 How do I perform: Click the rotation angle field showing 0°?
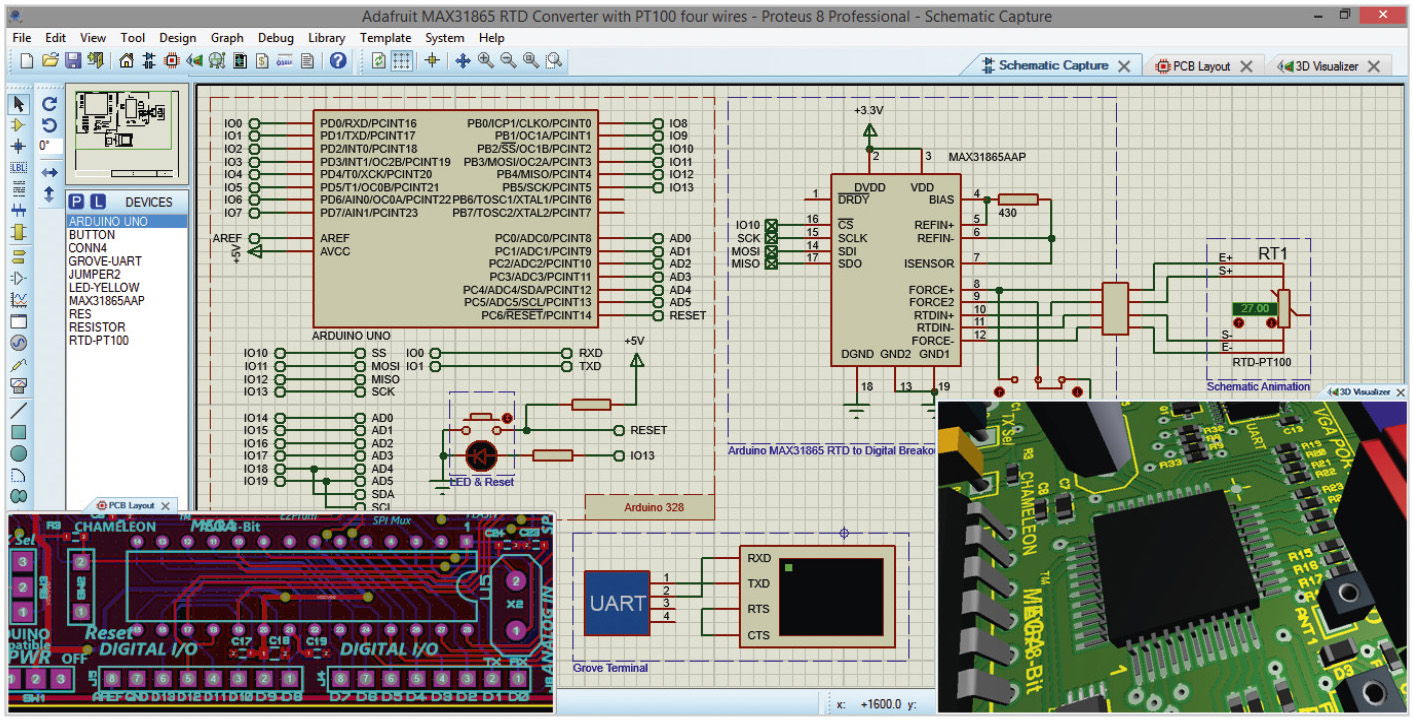tap(49, 146)
